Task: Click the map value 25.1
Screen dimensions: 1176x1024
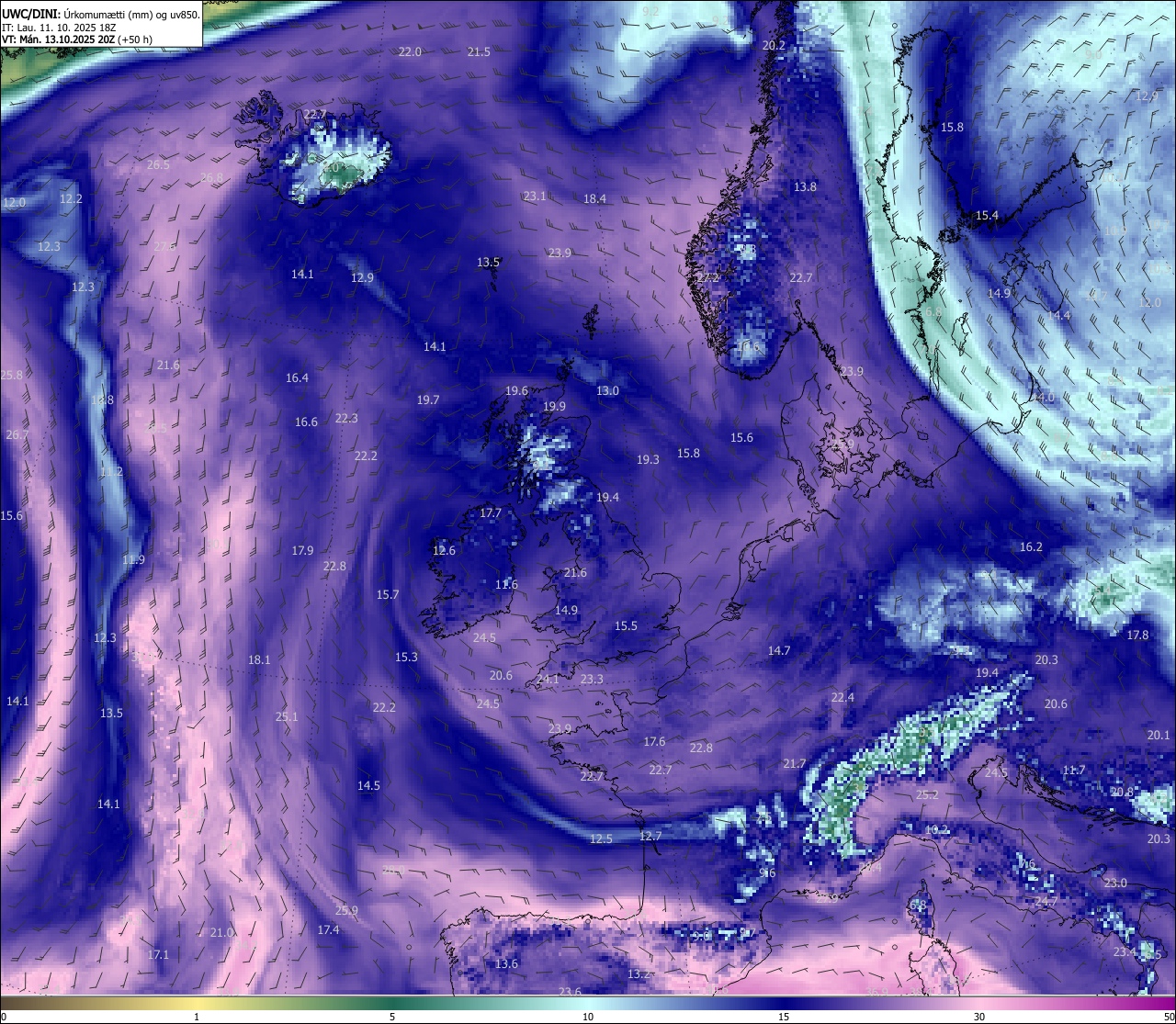Action: point(287,717)
